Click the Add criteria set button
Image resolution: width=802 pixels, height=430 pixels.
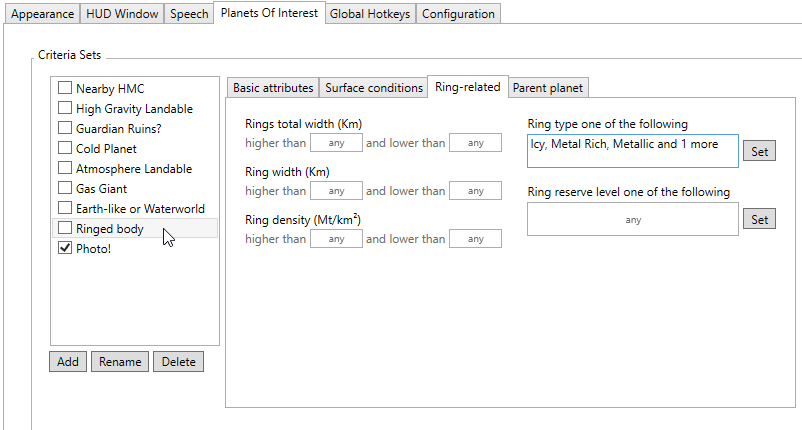tap(68, 362)
